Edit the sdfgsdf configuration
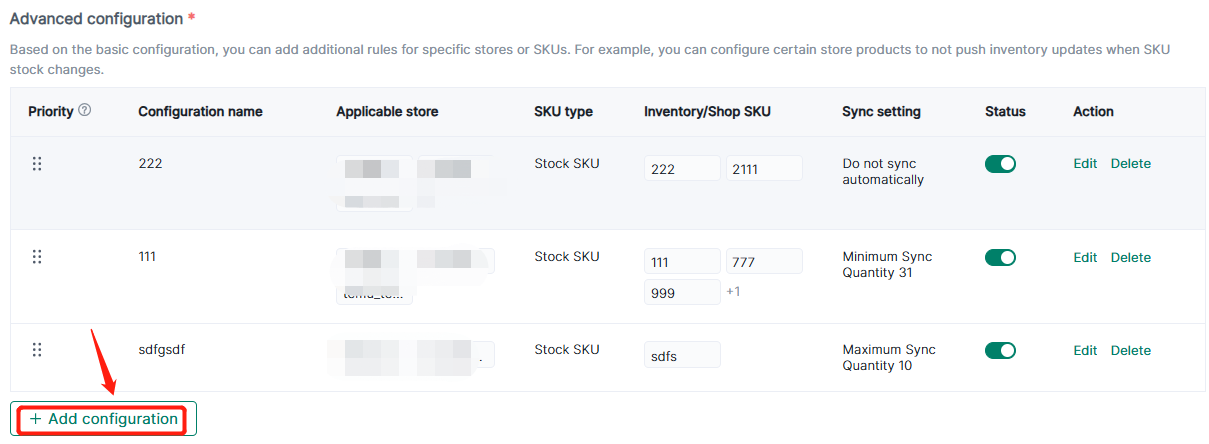 [1085, 350]
